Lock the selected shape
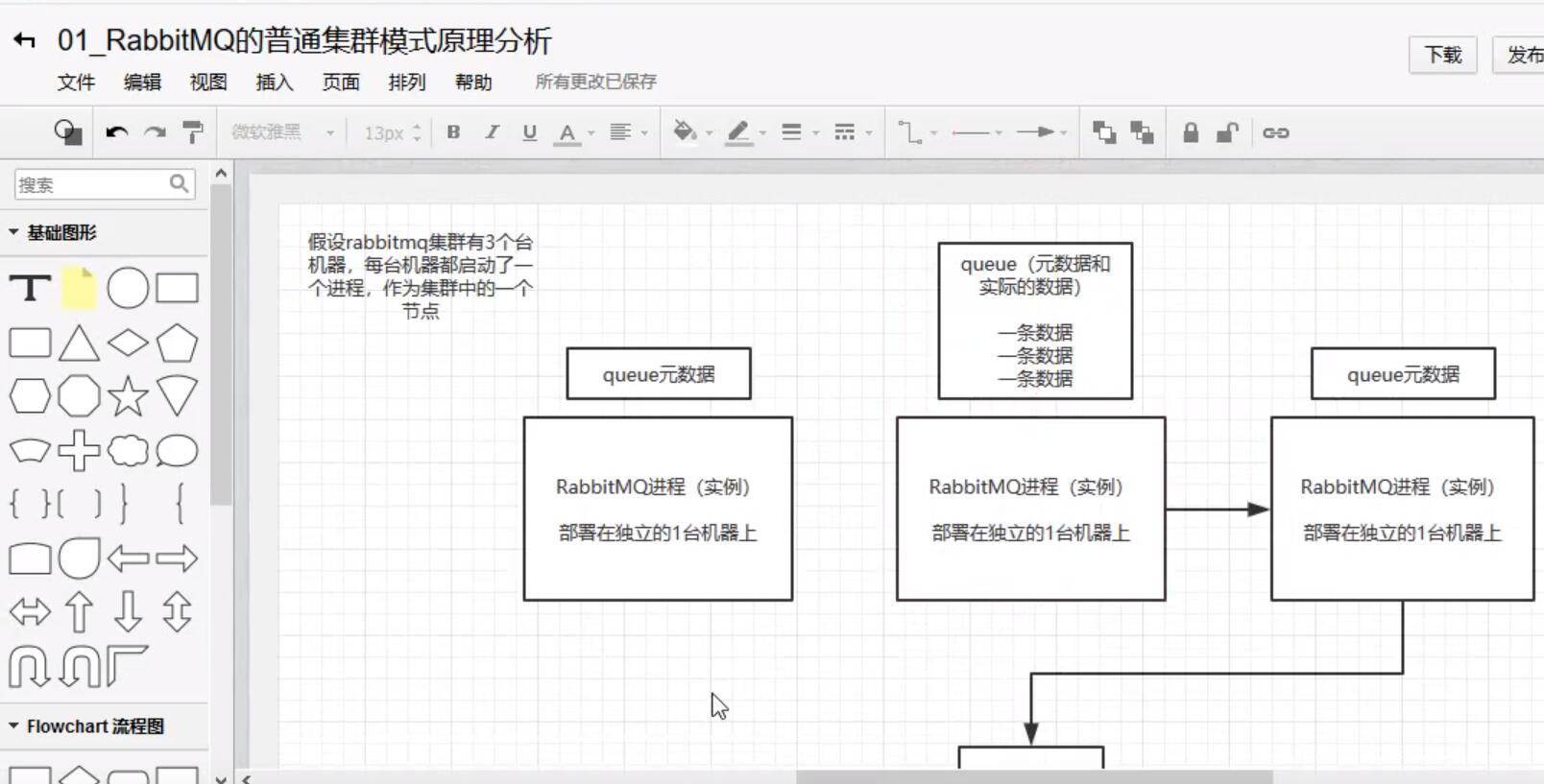Screen dimensions: 1544x784 [1191, 132]
